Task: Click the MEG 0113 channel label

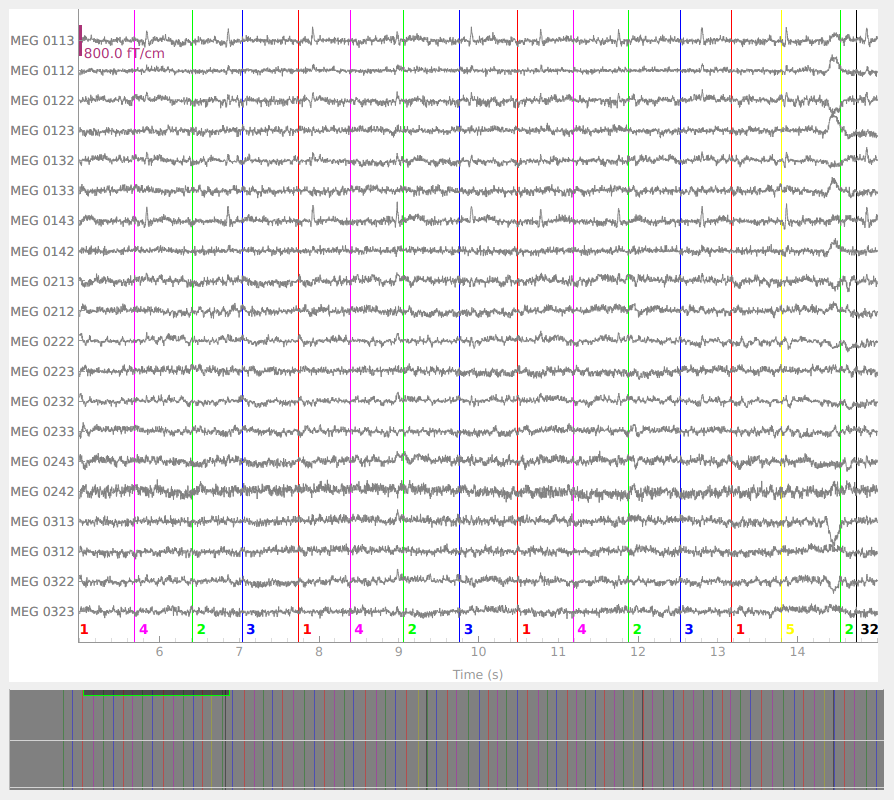Action: pyautogui.click(x=42, y=41)
